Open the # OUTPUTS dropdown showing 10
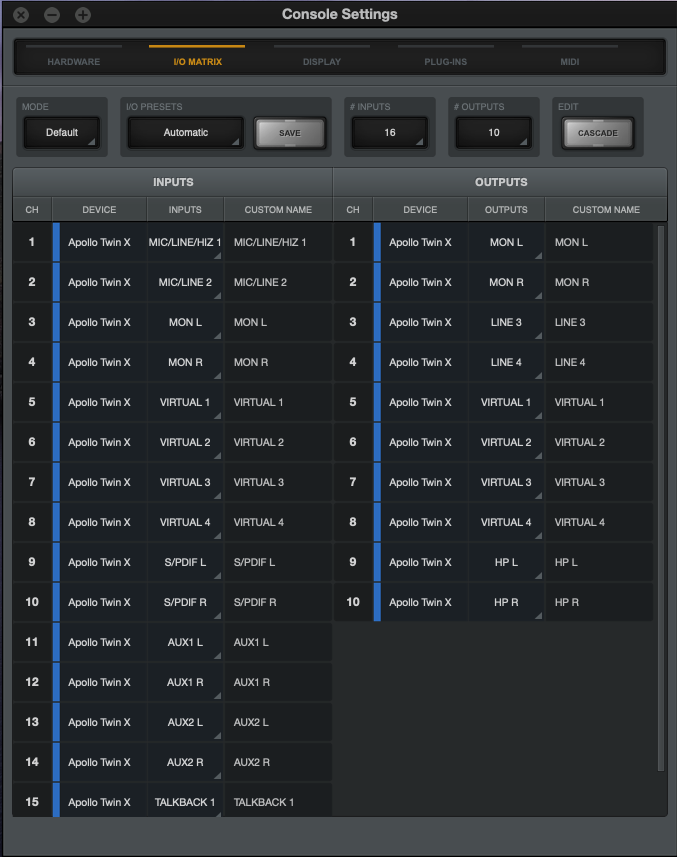This screenshot has height=857, width=677. point(494,133)
